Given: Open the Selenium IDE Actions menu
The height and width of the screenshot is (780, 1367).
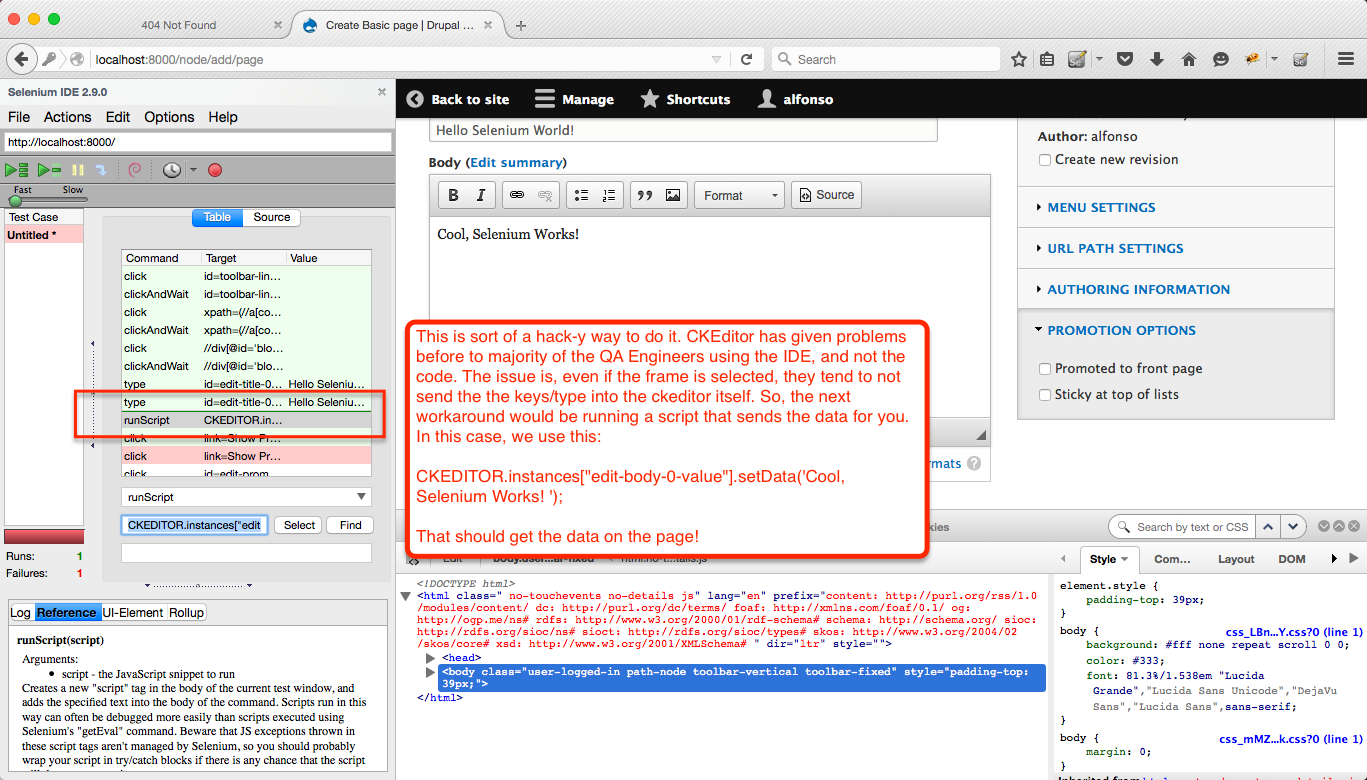Looking at the screenshot, I should pyautogui.click(x=67, y=117).
